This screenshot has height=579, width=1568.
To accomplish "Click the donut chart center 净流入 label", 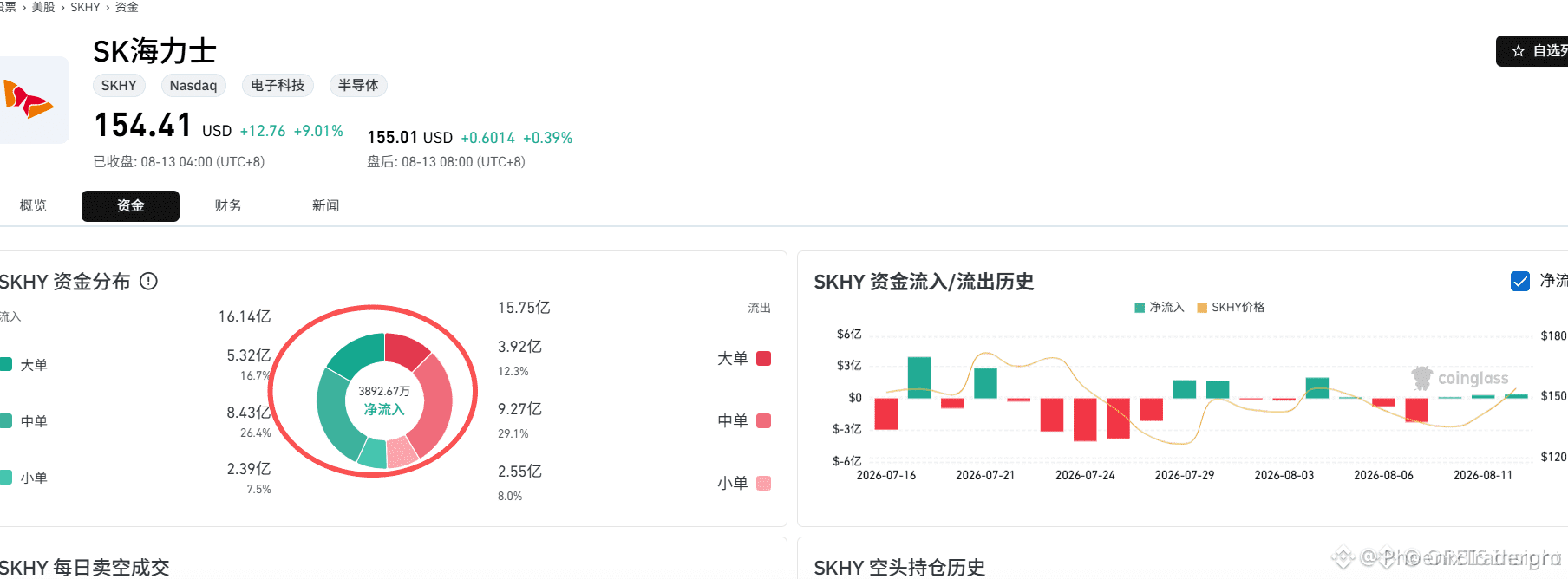I will point(384,409).
